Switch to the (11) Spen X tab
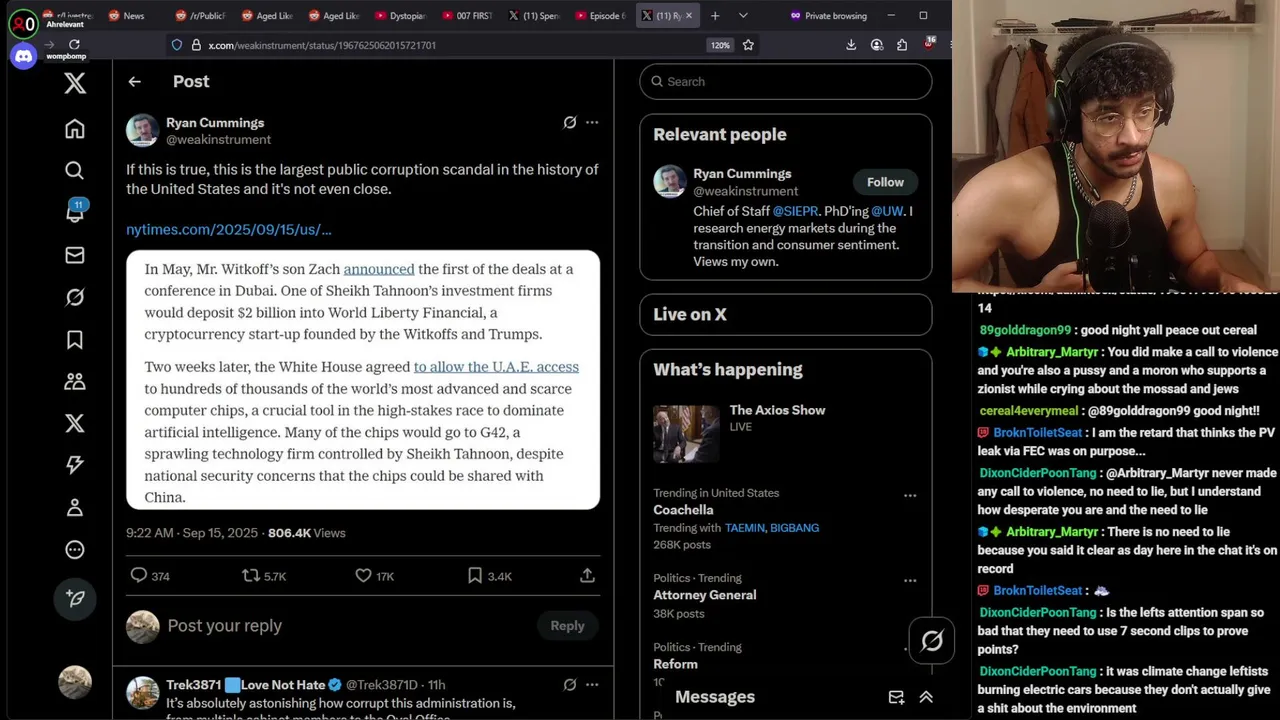1280x720 pixels. click(535, 15)
